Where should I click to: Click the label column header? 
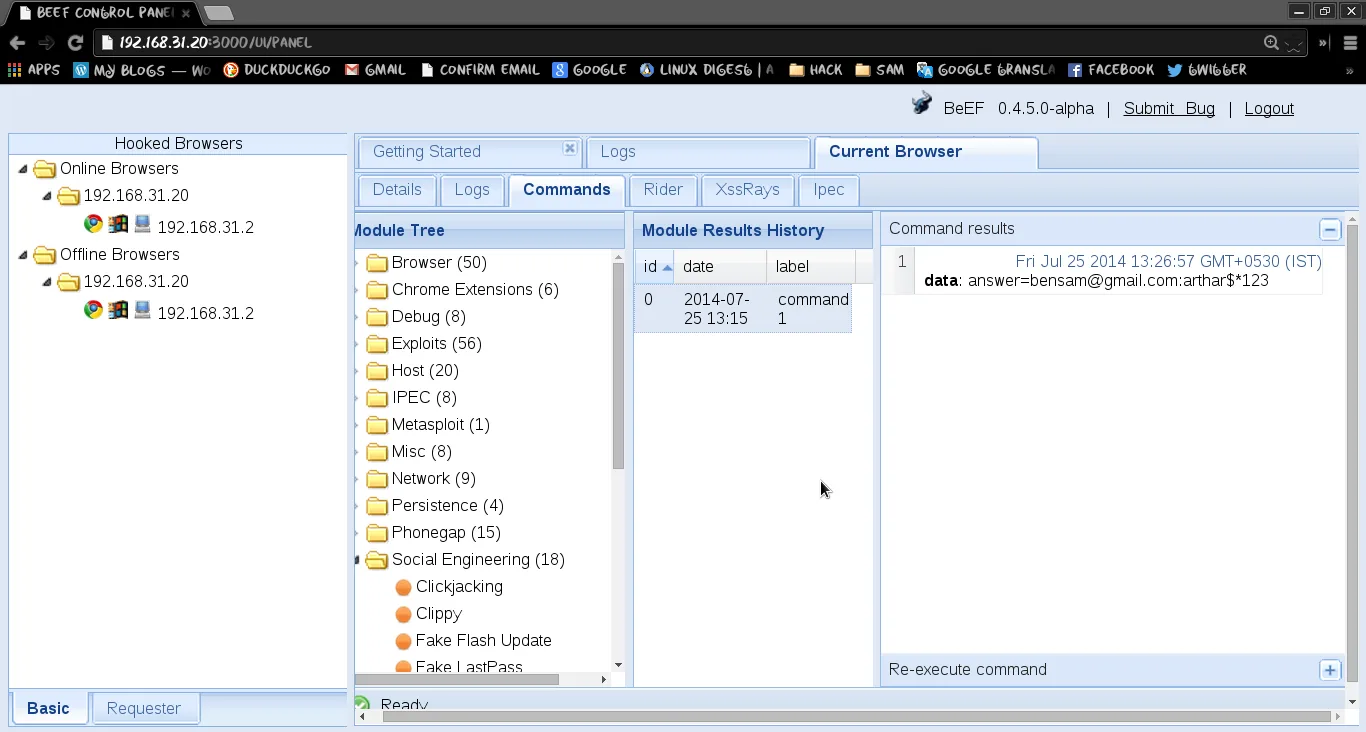click(x=811, y=267)
